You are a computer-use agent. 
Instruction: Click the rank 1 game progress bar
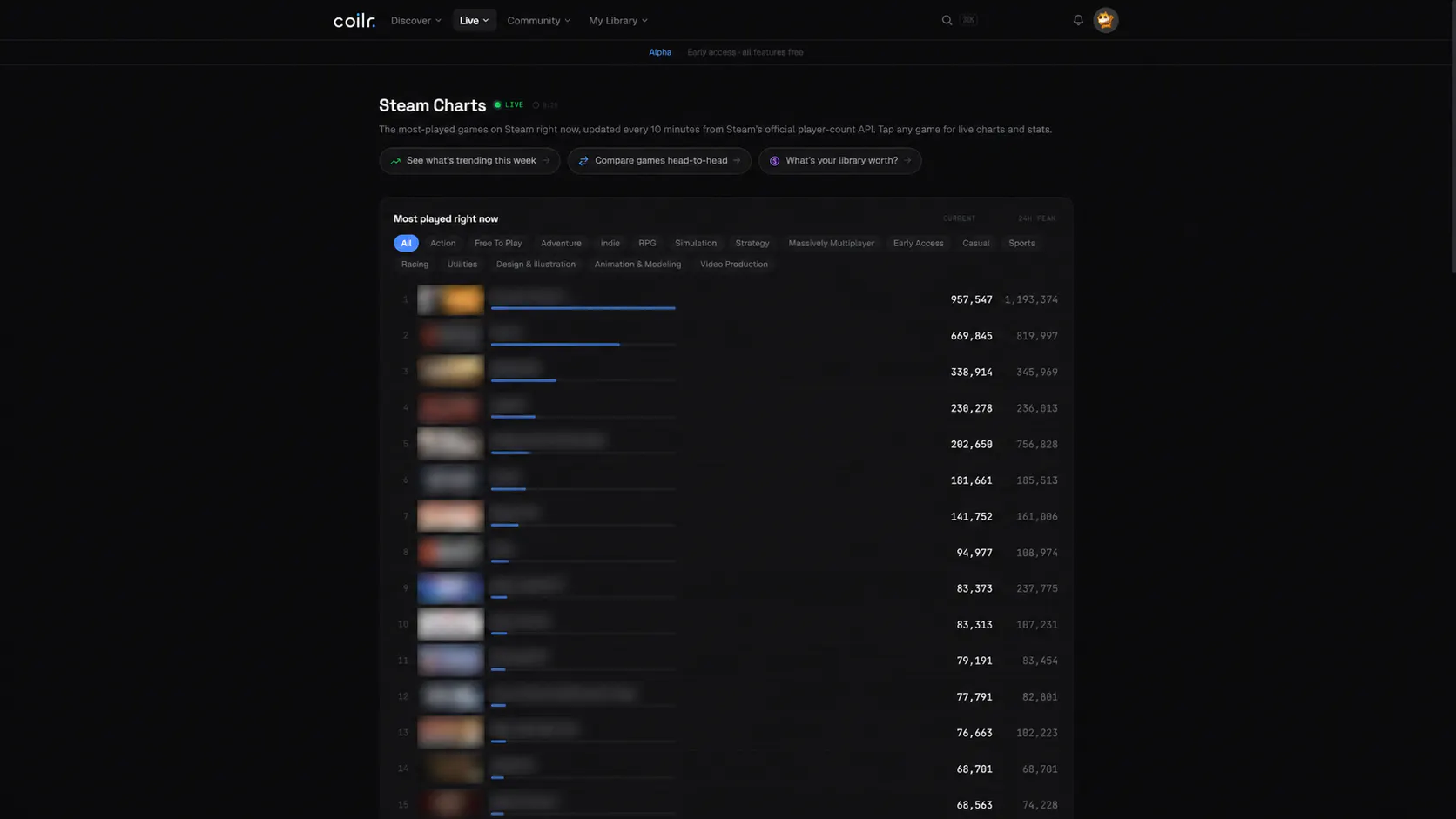click(583, 308)
